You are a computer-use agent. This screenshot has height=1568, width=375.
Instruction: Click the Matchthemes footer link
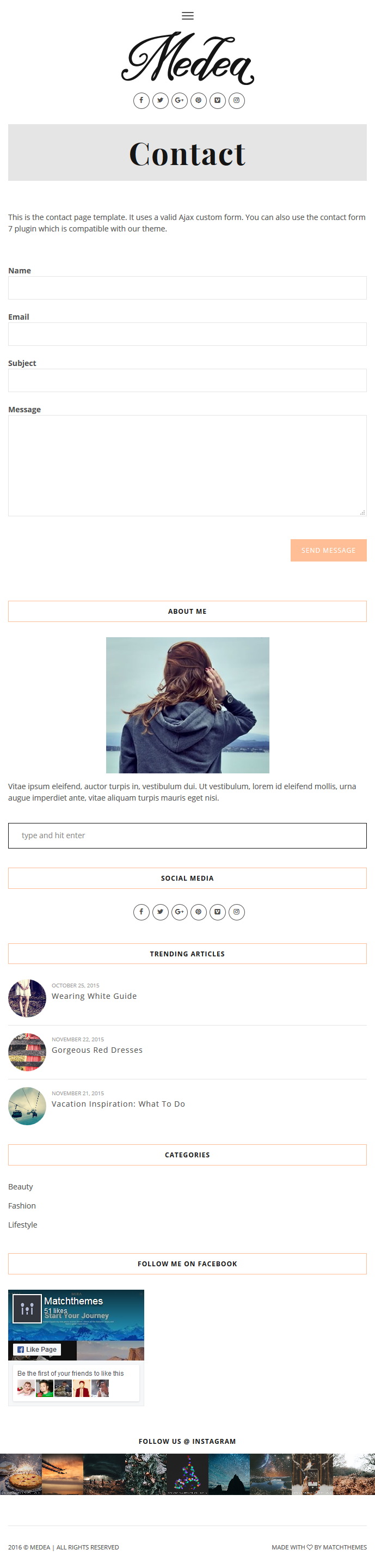(x=345, y=1547)
